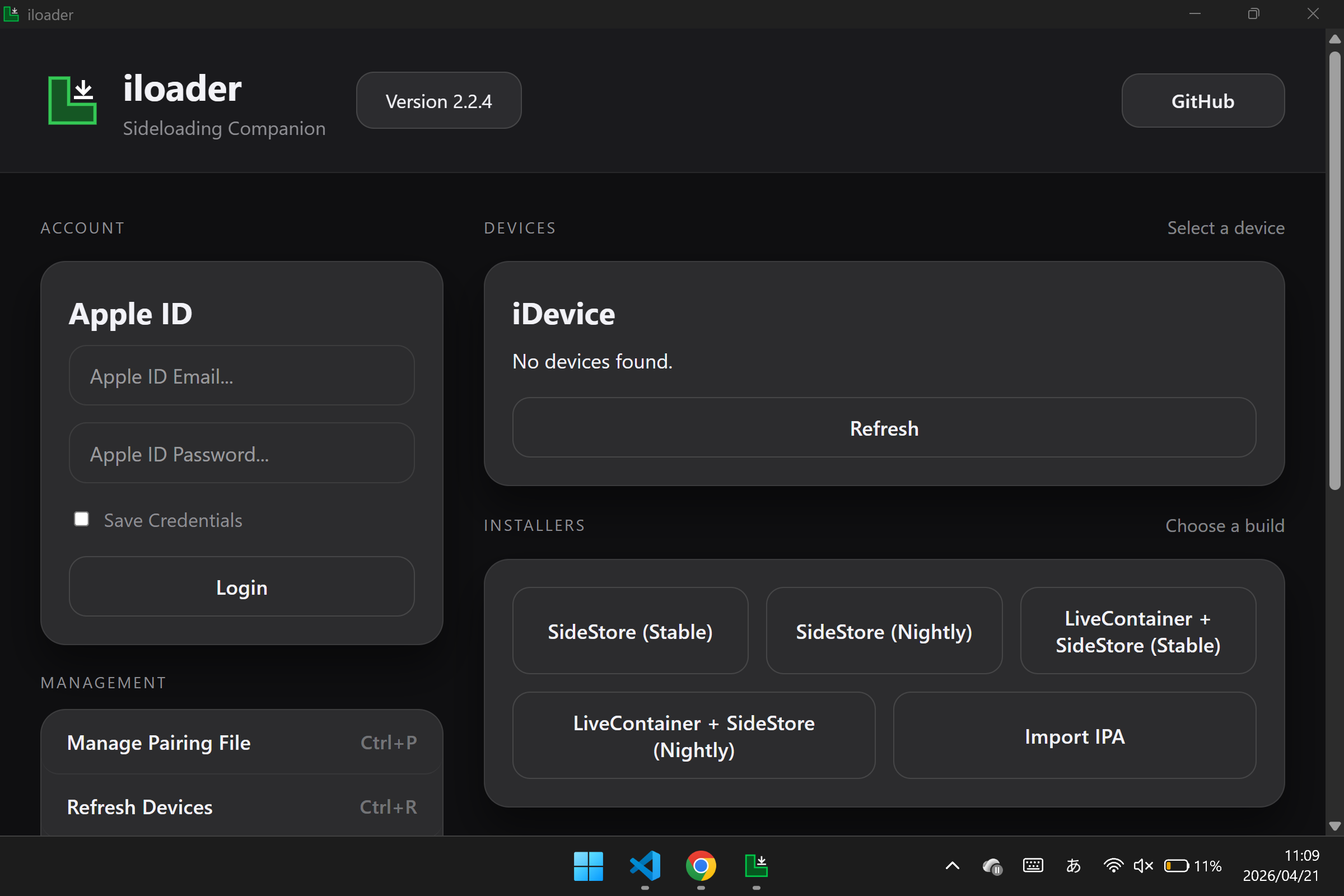
Task: Select Refresh Devices in Management
Action: point(242,807)
